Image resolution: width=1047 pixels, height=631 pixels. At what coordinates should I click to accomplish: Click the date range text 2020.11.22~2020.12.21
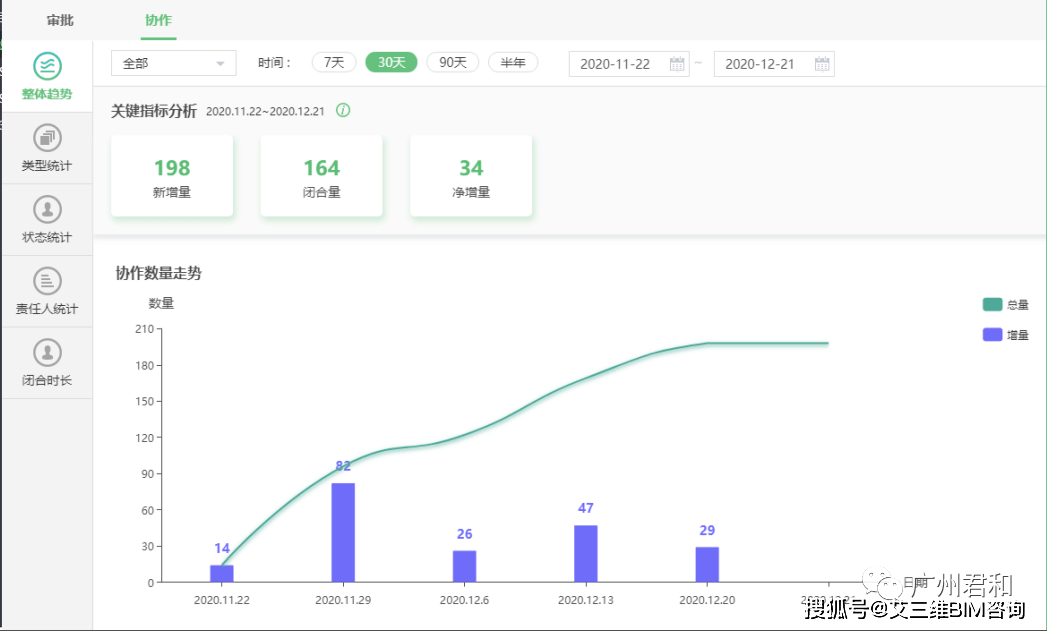(265, 112)
